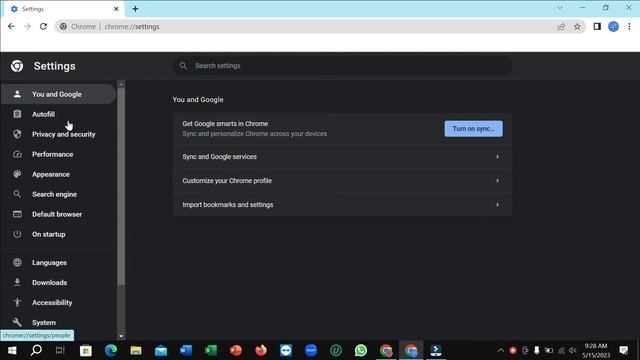This screenshot has height=360, width=640.
Task: Open the Windows Start menu
Action: pyautogui.click(x=12, y=351)
